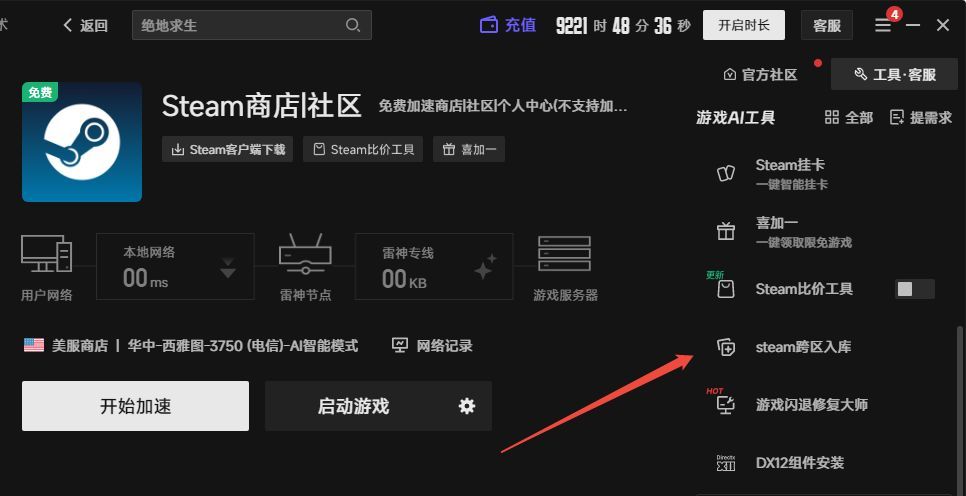The image size is (966, 496).
Task: Select the 美服商店 node region text
Action: pos(79,345)
